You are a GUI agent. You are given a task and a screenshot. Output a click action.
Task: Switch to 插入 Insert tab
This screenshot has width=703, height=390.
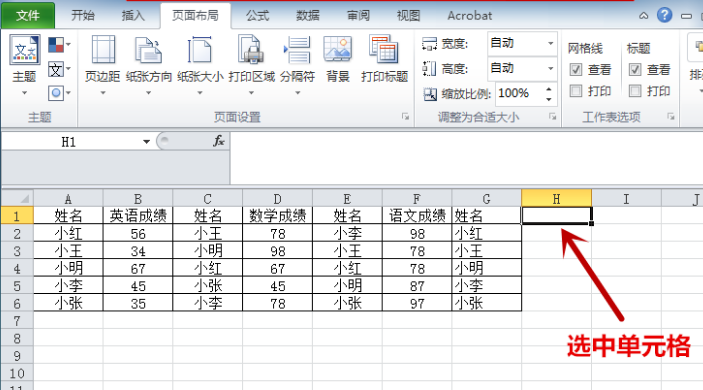click(133, 16)
